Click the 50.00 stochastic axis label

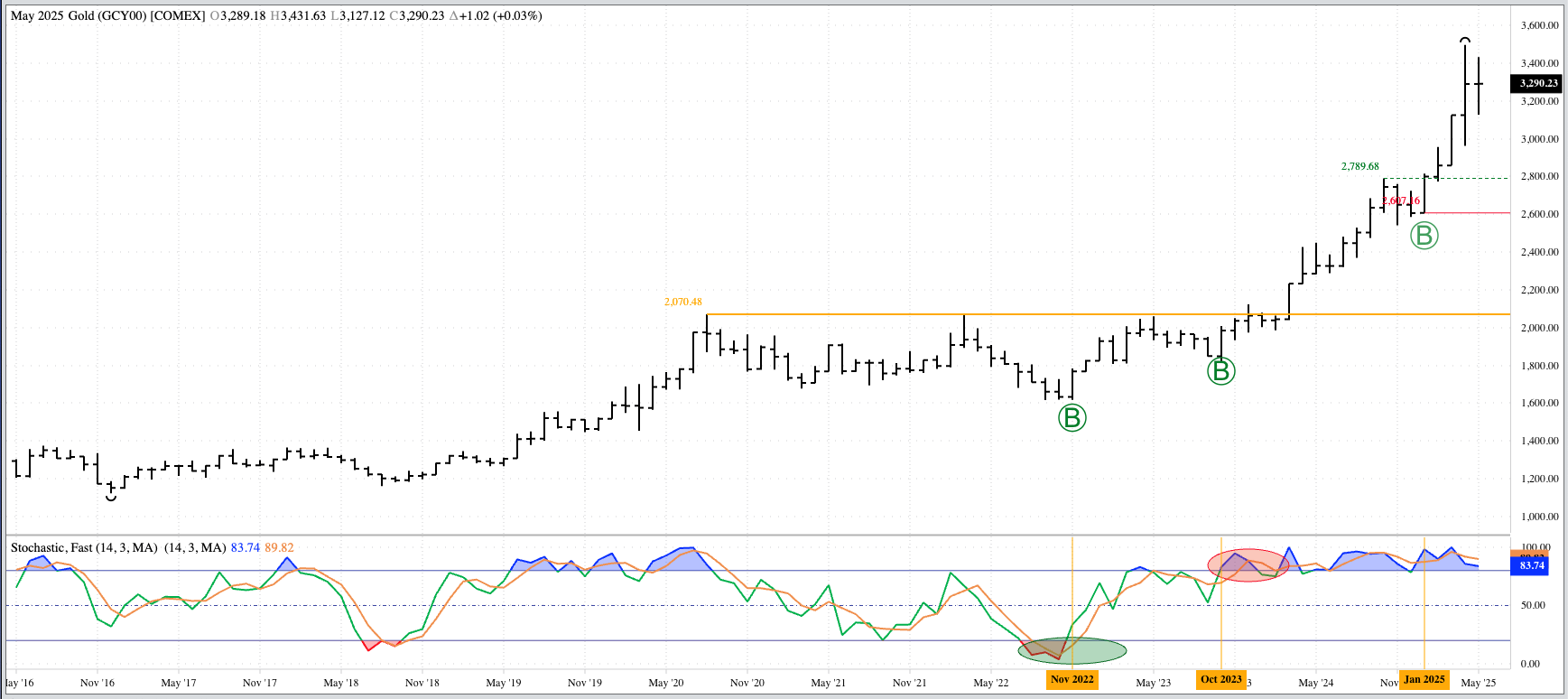[x=1532, y=605]
